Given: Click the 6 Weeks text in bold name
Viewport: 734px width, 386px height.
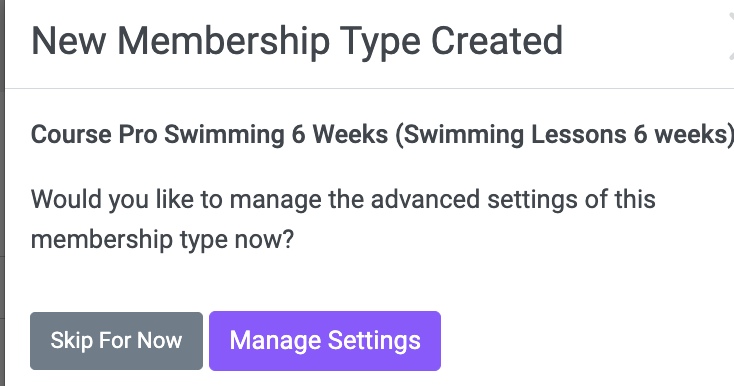Looking at the screenshot, I should (x=340, y=135).
